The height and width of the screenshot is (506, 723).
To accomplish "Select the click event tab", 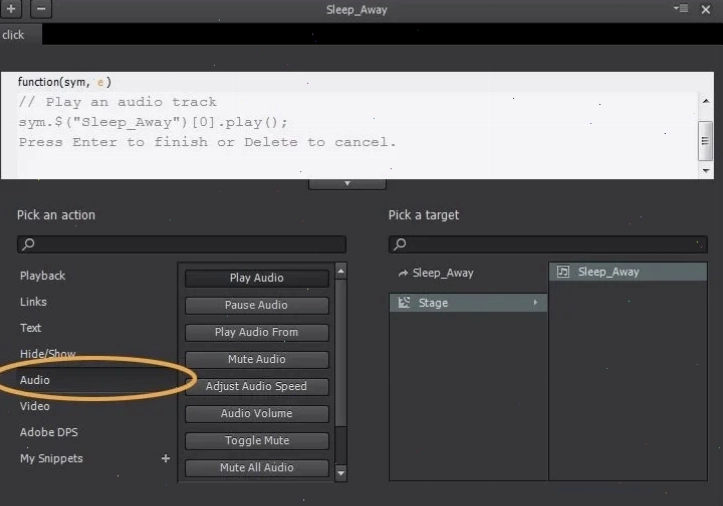I will tap(21, 35).
